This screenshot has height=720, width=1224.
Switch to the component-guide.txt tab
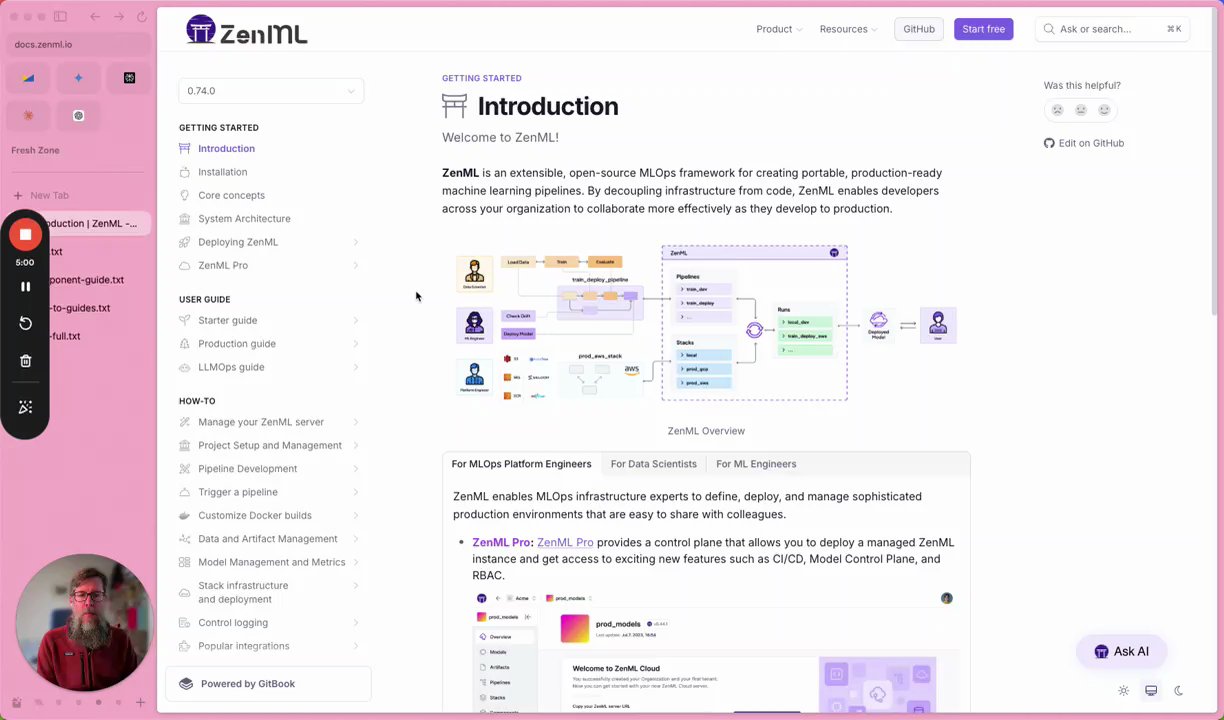coord(88,280)
